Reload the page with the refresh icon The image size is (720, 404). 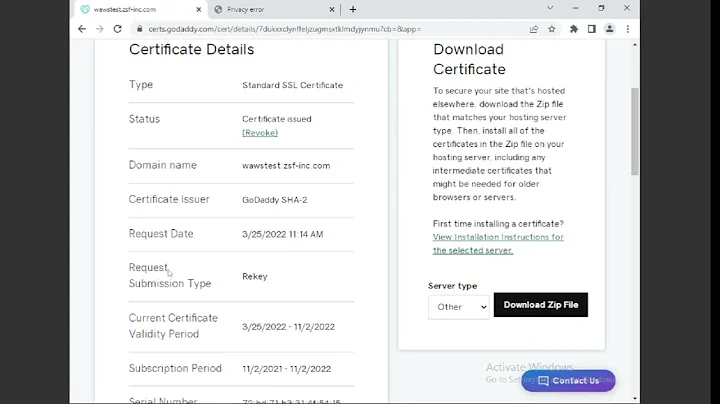[118, 29]
